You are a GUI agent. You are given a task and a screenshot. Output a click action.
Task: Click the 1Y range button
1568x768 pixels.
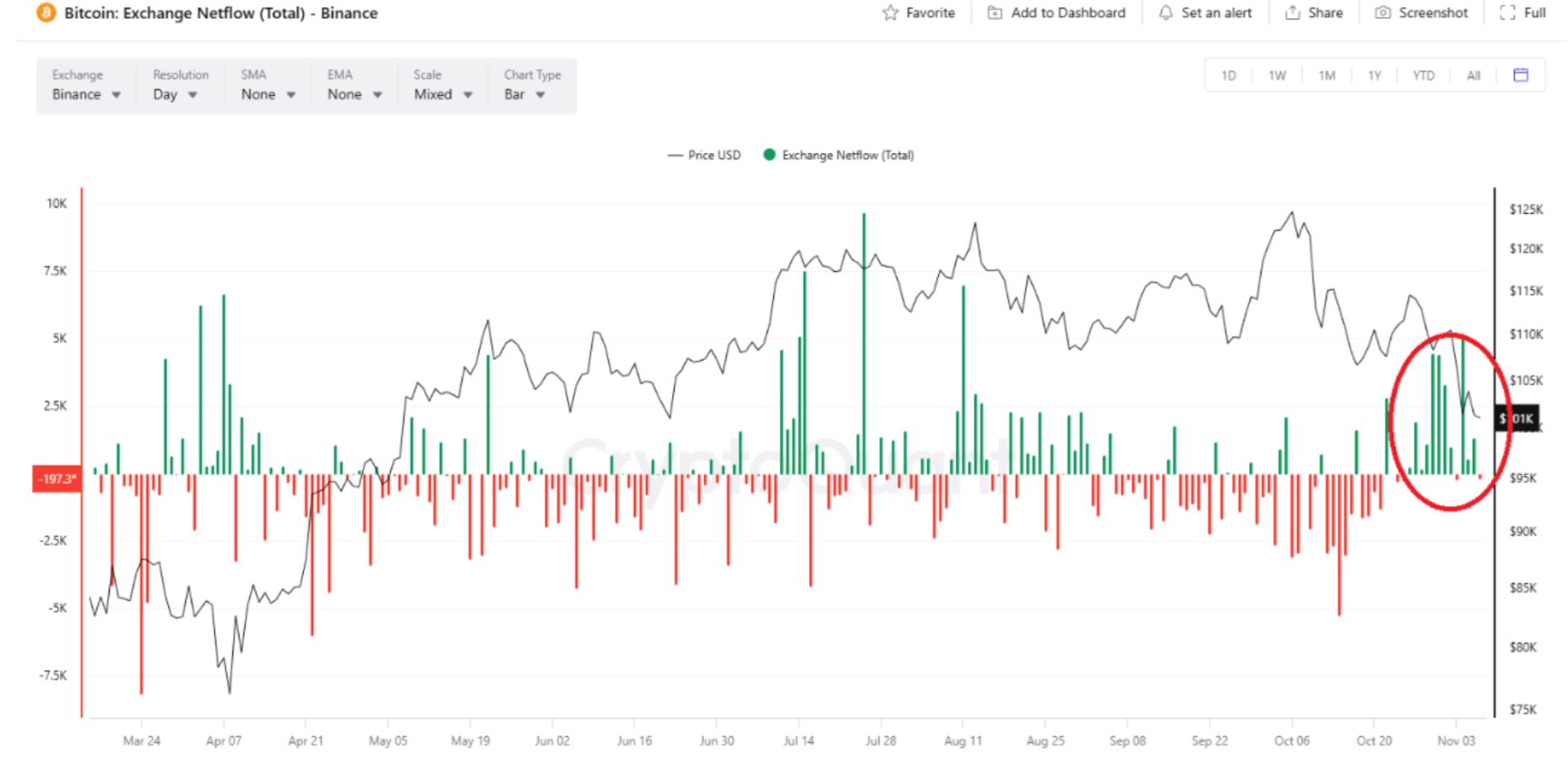1374,75
